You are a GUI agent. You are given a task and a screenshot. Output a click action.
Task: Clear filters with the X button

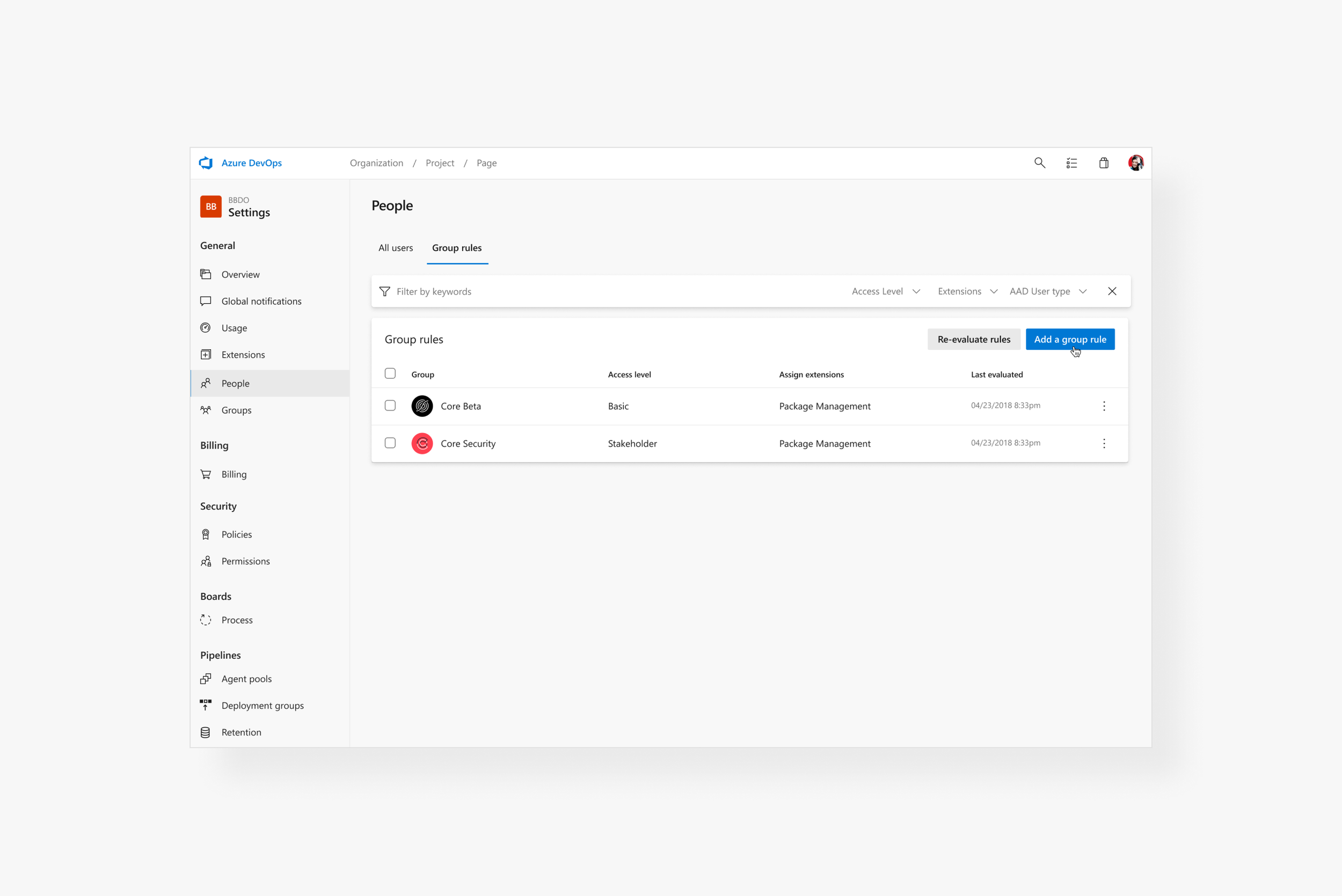point(1112,291)
